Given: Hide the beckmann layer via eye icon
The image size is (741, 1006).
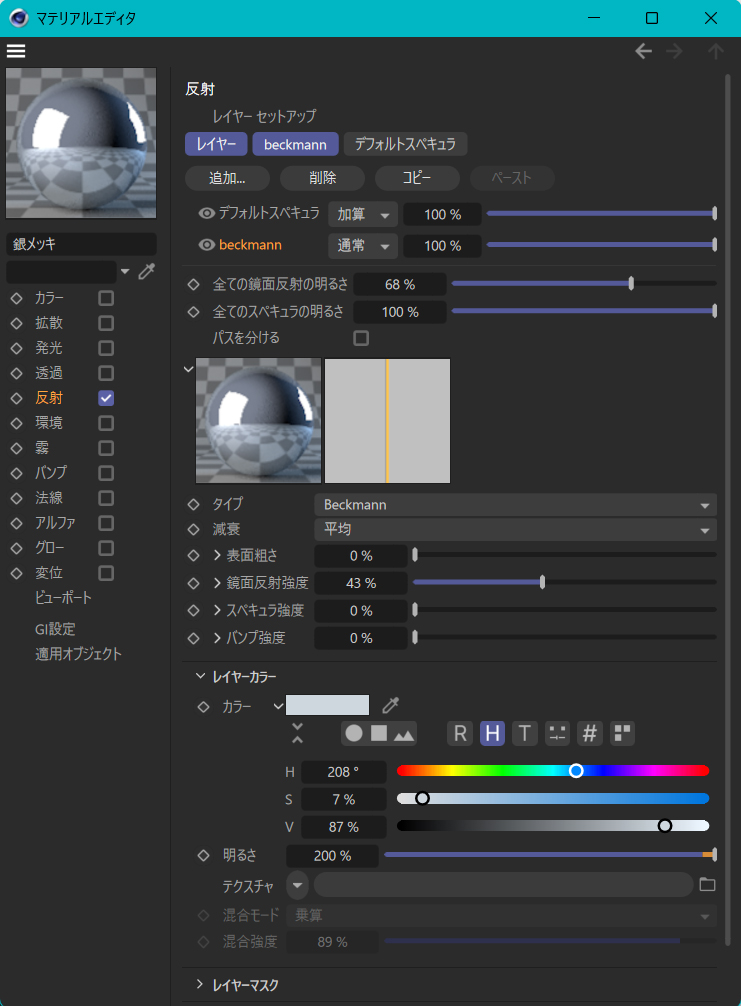Looking at the screenshot, I should (x=207, y=245).
